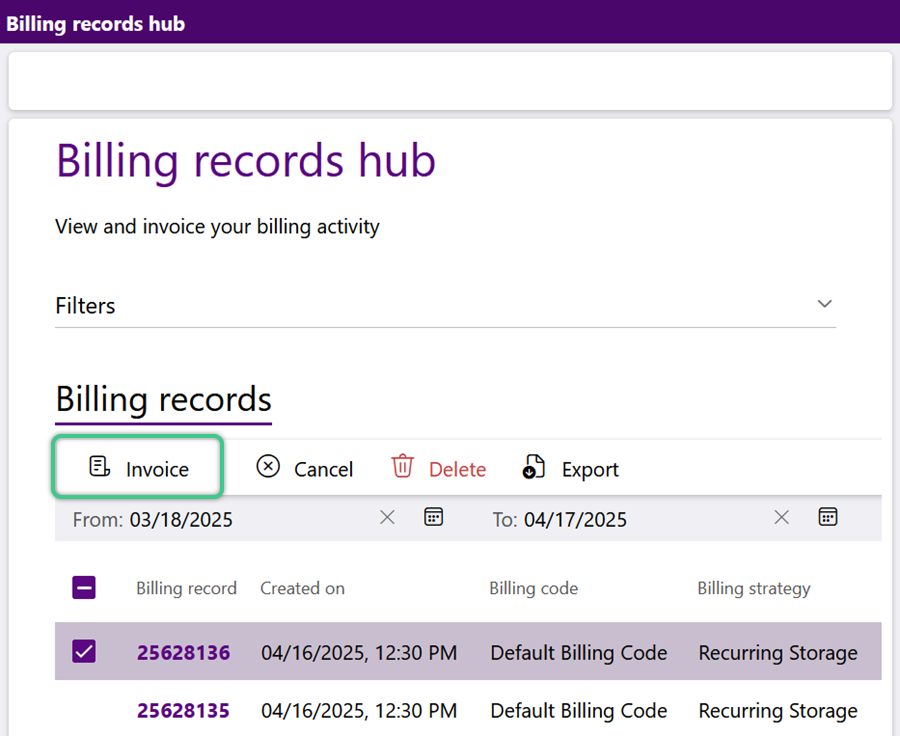
Task: Uncheck billing record 25628136 checkbox
Action: 84,652
